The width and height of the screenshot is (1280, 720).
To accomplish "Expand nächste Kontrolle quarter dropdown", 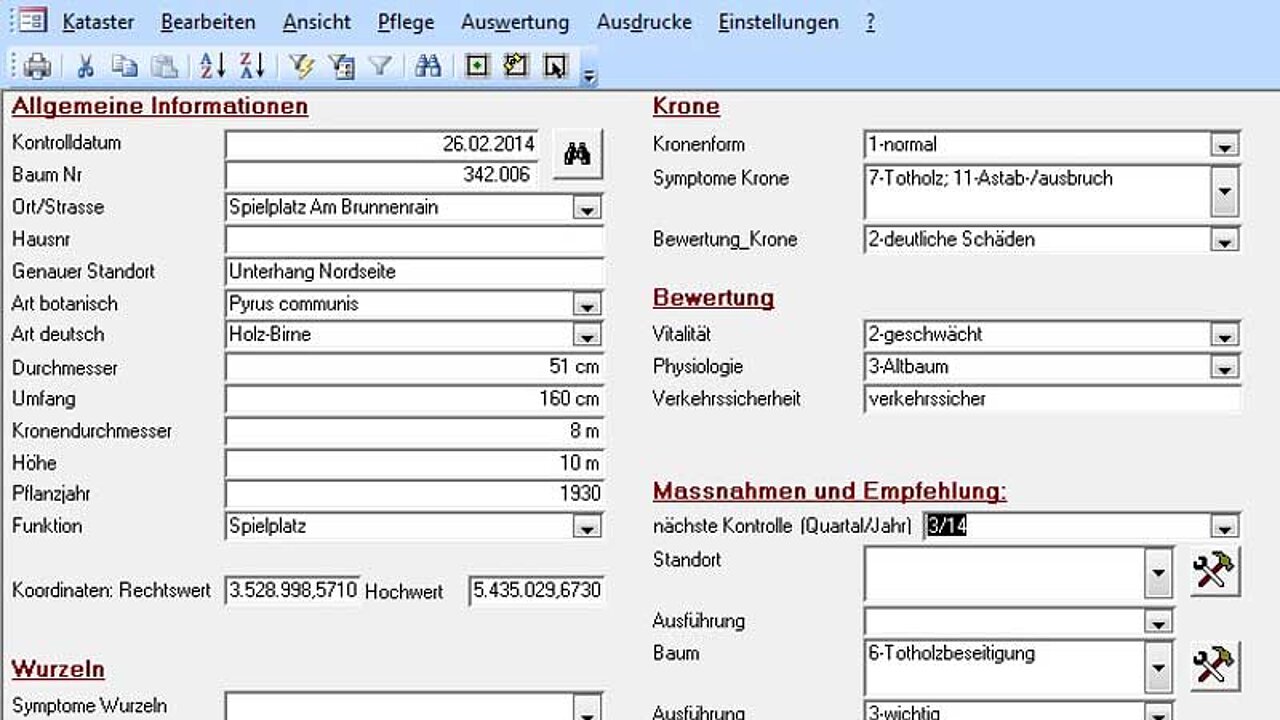I will 1224,526.
